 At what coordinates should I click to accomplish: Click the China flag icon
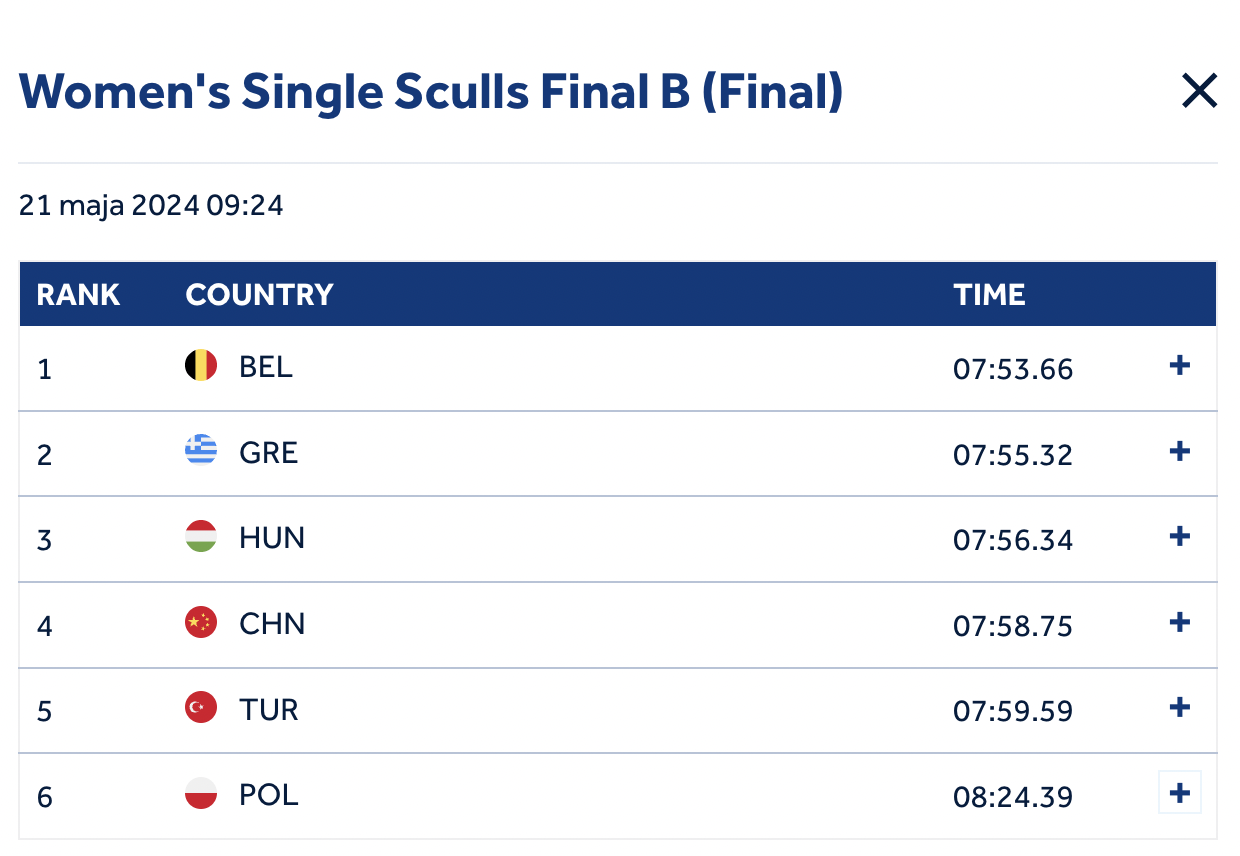coord(201,623)
